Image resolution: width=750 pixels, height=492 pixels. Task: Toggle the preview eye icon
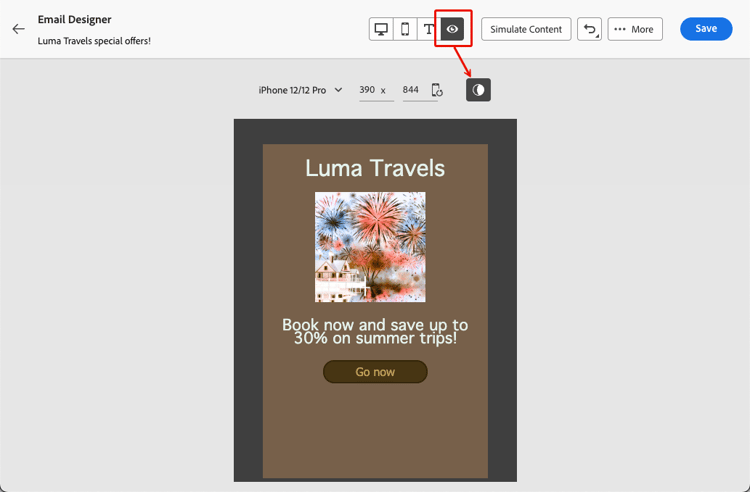coord(452,29)
